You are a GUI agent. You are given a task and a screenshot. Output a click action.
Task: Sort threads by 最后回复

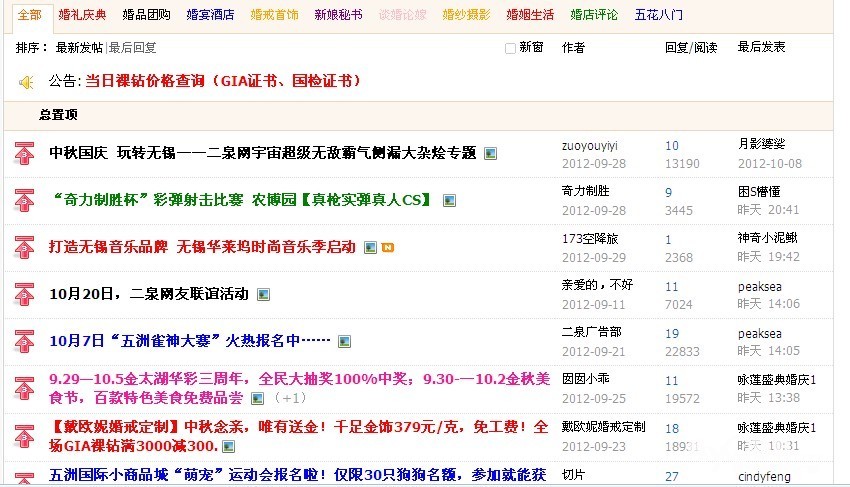click(132, 48)
